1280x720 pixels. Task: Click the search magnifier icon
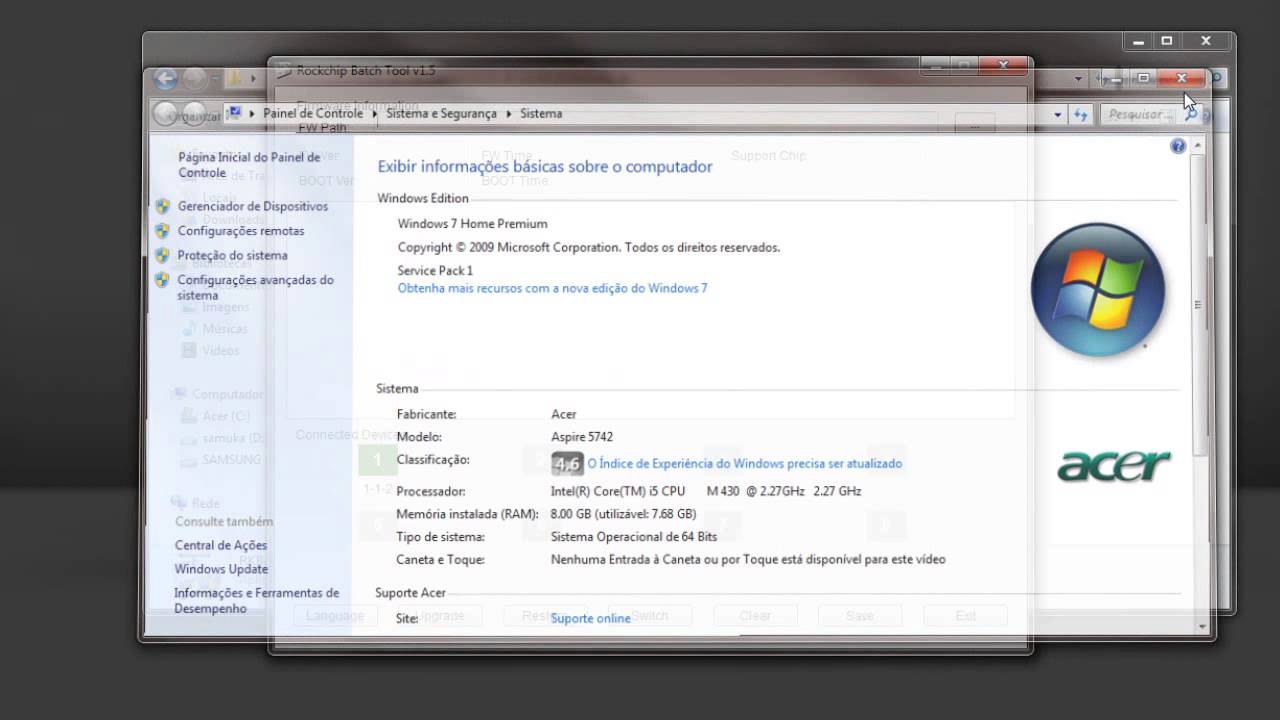click(x=1190, y=114)
